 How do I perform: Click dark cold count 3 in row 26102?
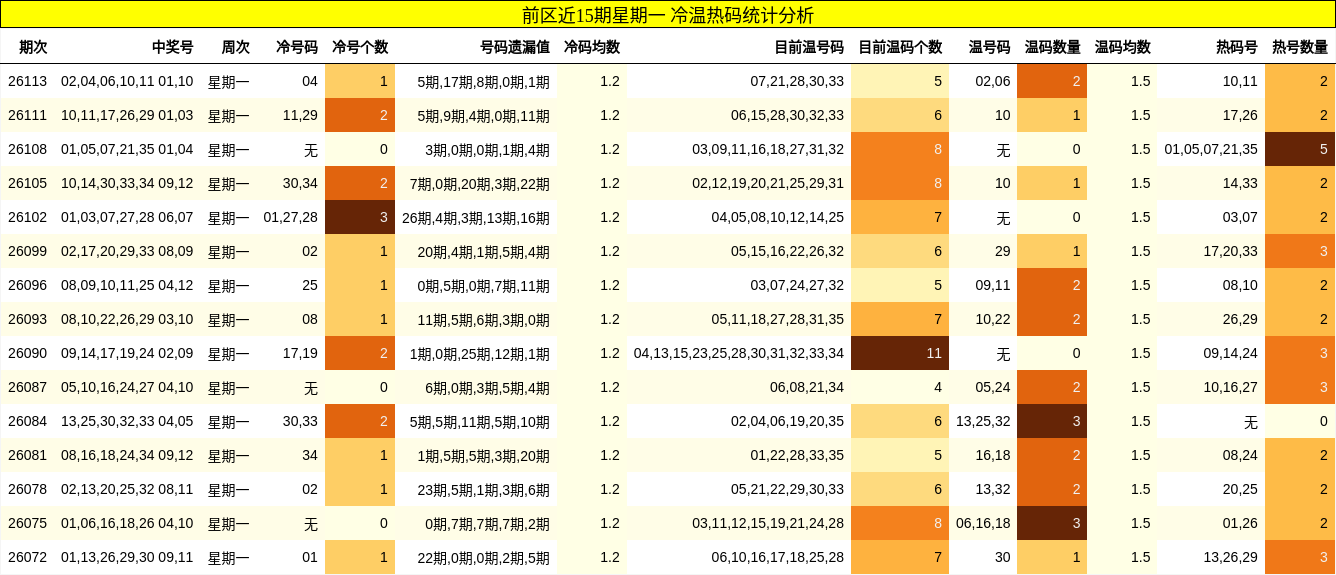pos(360,217)
